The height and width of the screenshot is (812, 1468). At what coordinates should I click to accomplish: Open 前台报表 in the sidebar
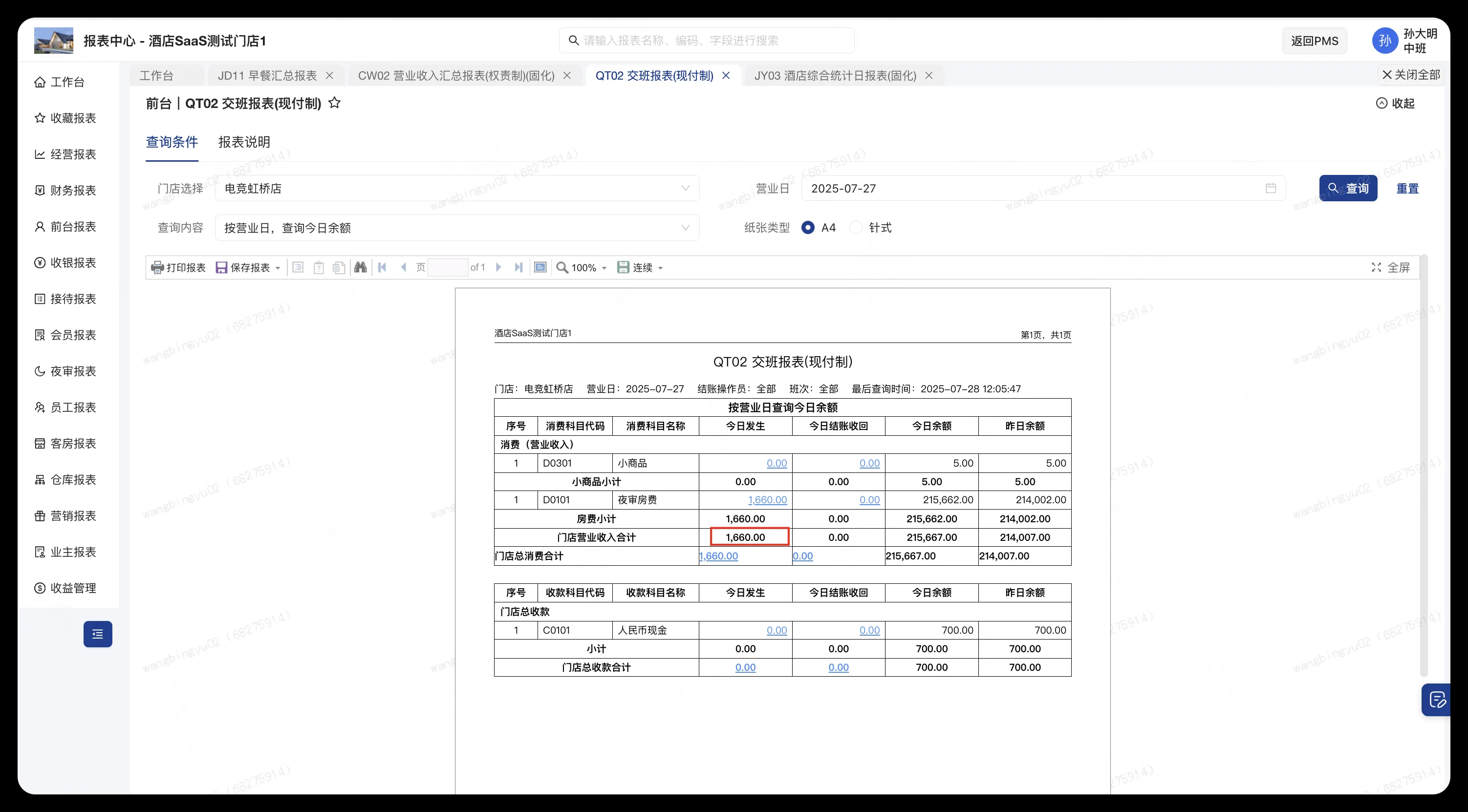(65, 227)
